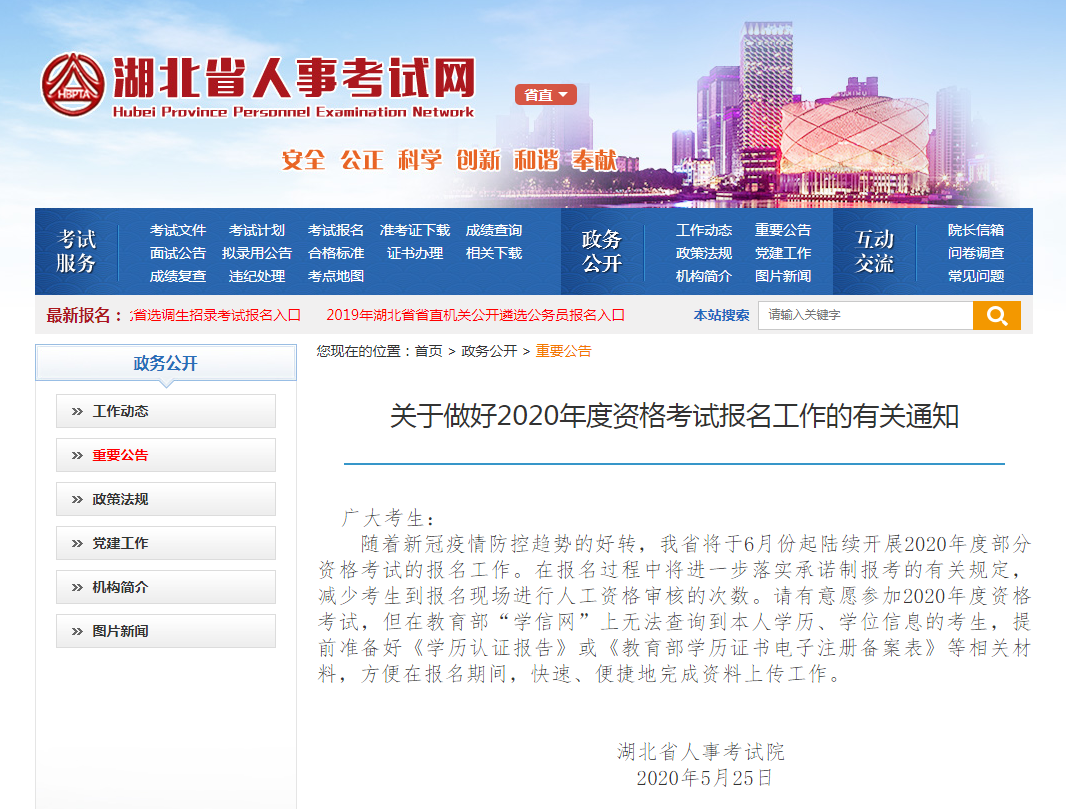
Task: Click 政务公开 in breadcrumb
Action: click(489, 351)
